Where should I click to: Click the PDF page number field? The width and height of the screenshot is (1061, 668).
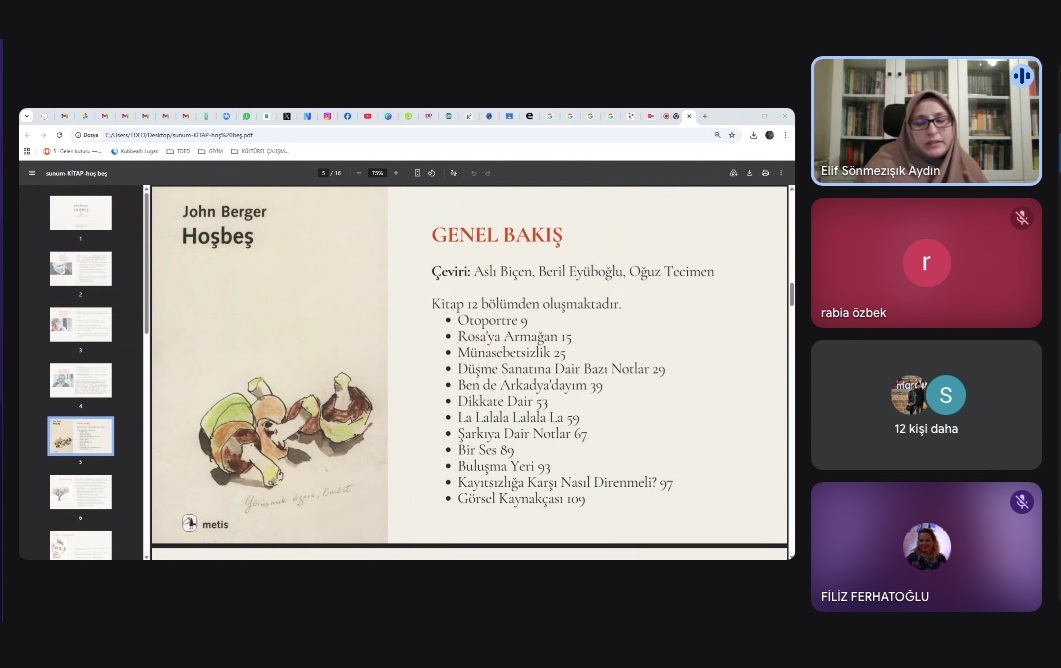pos(323,173)
